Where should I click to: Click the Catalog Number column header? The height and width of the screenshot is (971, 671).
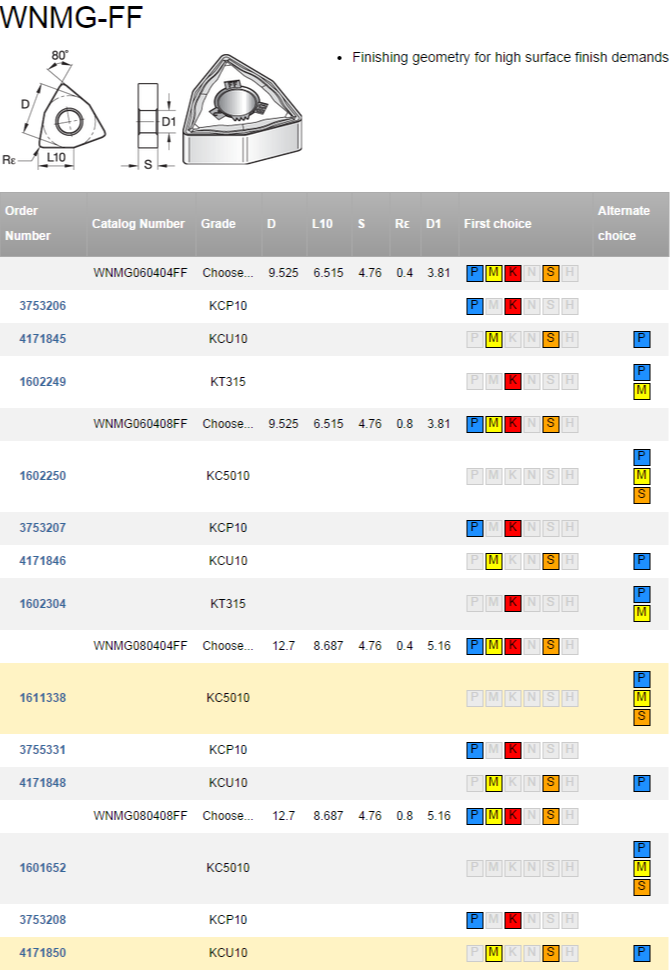(x=138, y=224)
